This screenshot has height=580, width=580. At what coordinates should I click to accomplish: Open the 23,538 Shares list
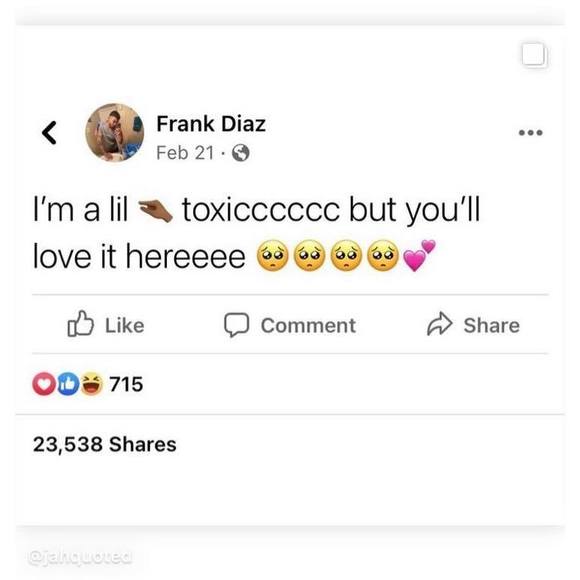point(105,444)
